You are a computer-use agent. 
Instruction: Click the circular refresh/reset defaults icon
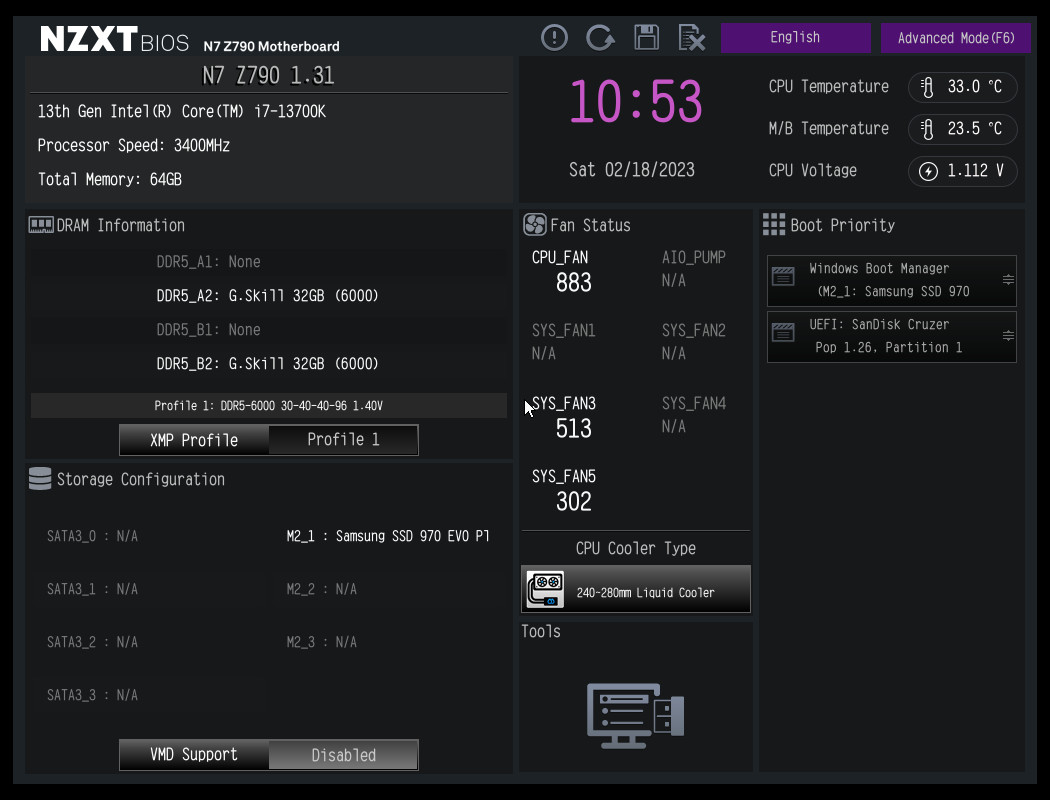coord(600,38)
